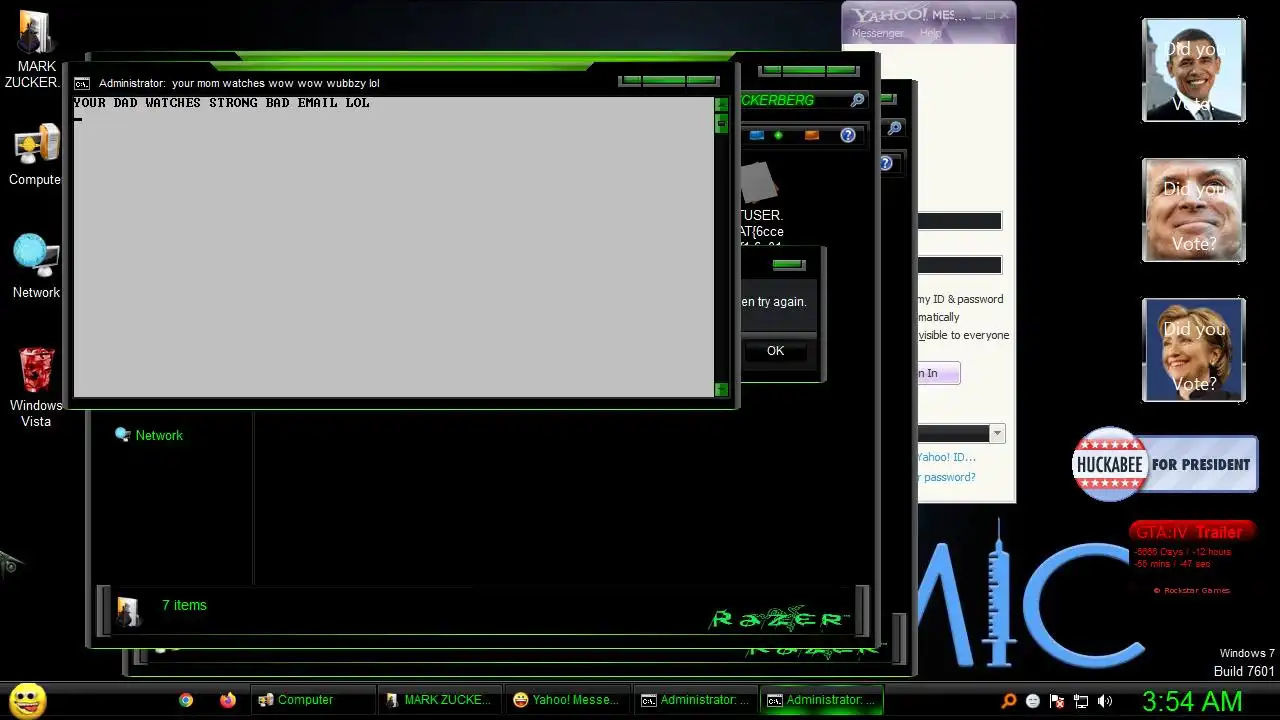Image resolution: width=1280 pixels, height=720 pixels.
Task: Click the 'Yahoo! ID...' link
Action: 946,457
